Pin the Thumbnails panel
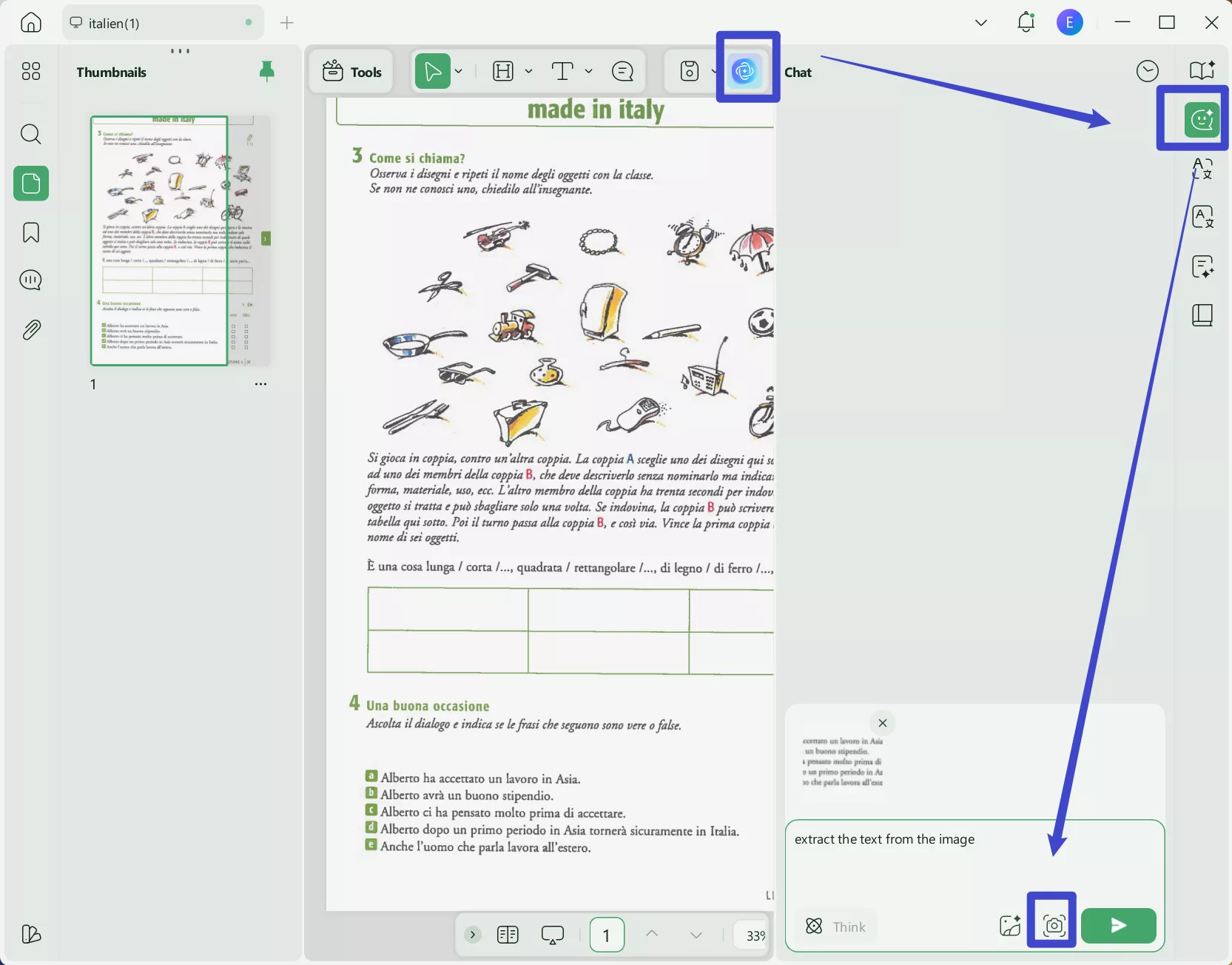 pos(268,71)
